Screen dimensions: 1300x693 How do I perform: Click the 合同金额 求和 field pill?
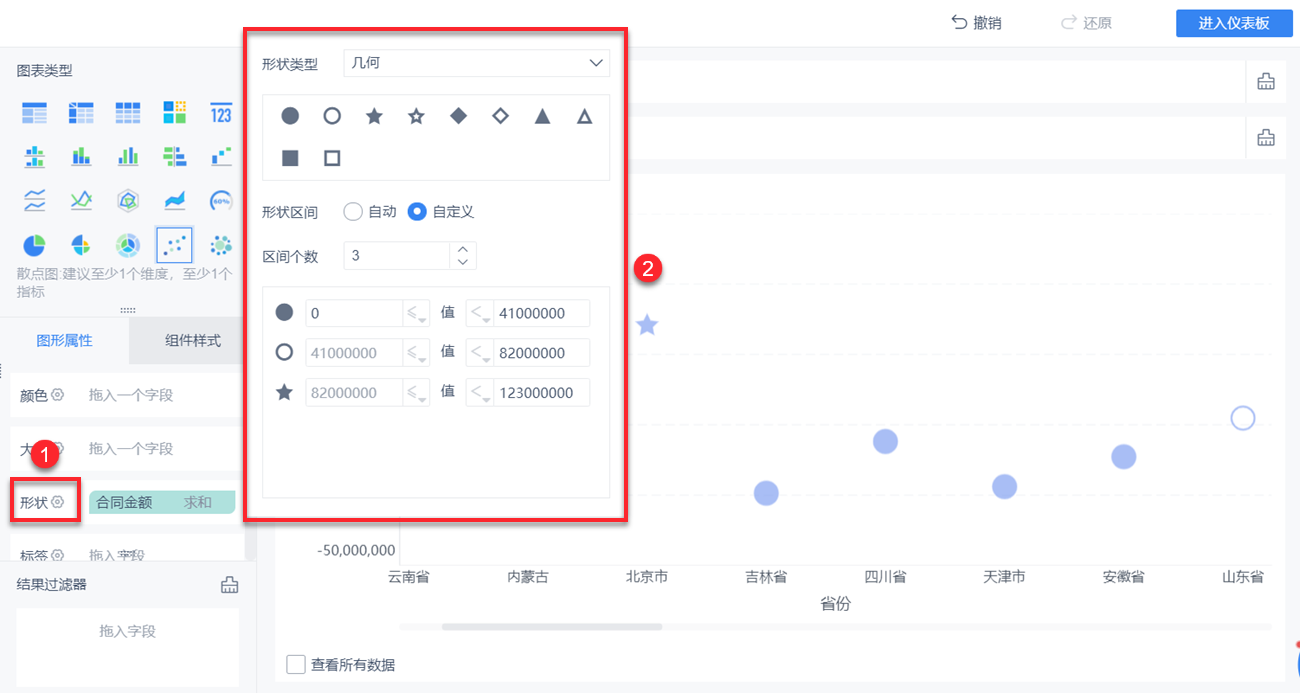coord(162,502)
